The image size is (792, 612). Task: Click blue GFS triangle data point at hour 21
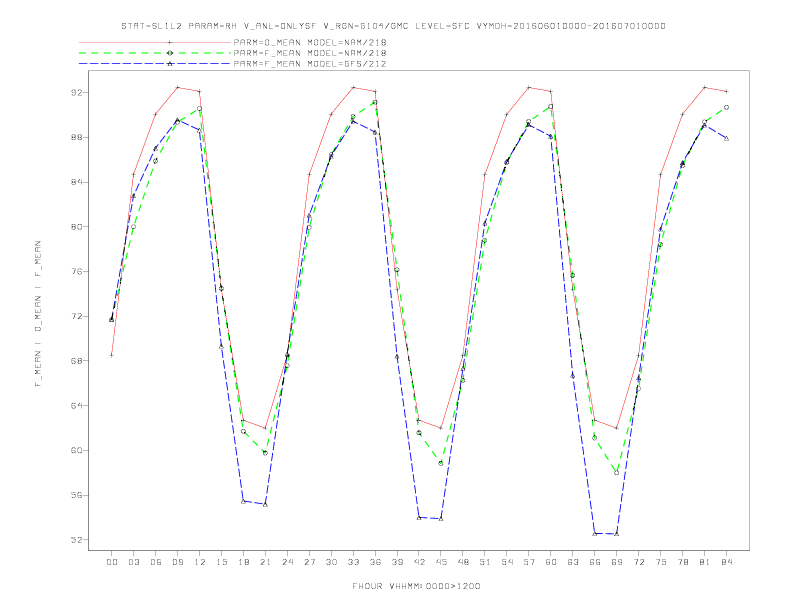pos(265,504)
